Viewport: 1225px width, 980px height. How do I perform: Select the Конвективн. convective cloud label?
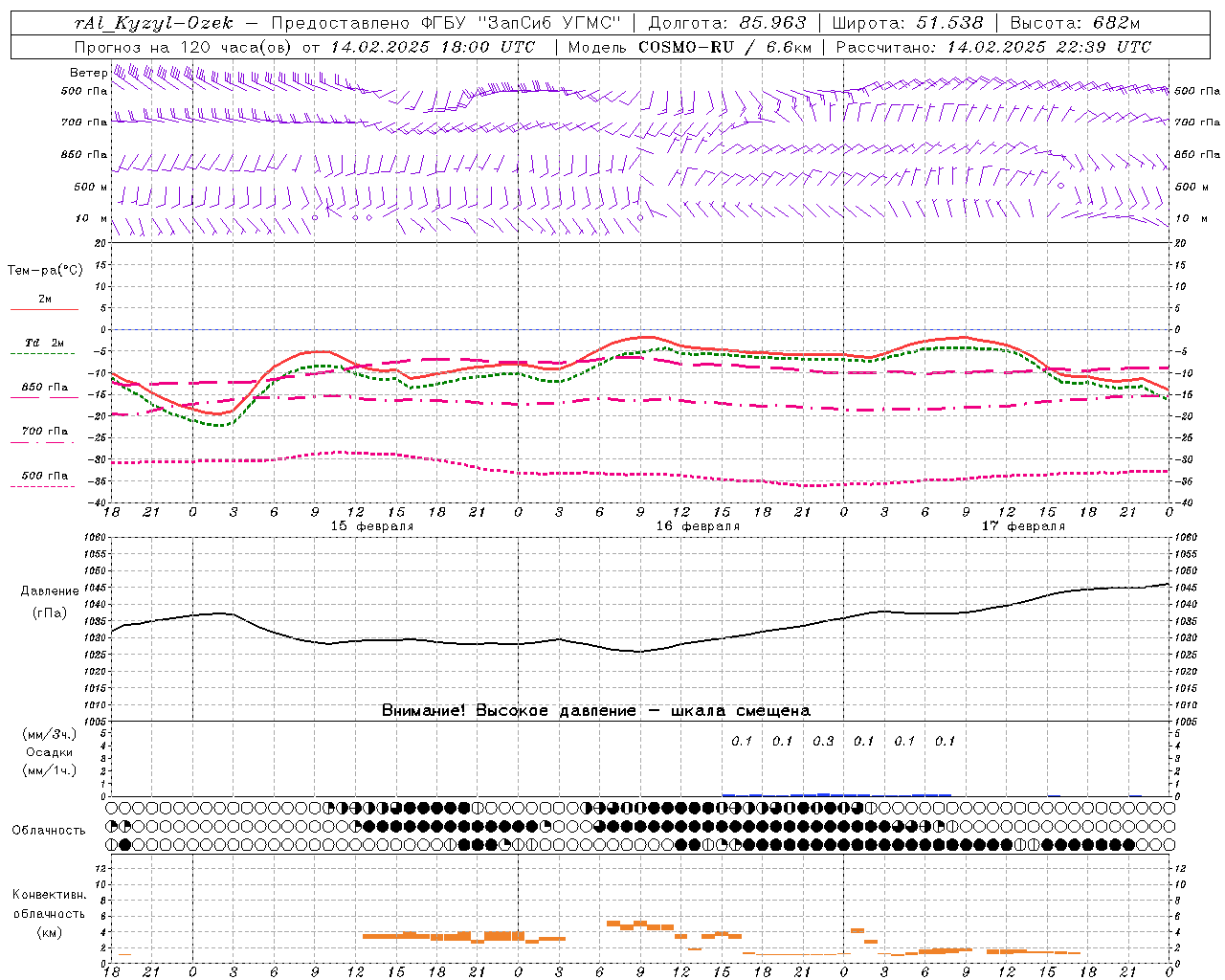(x=49, y=895)
